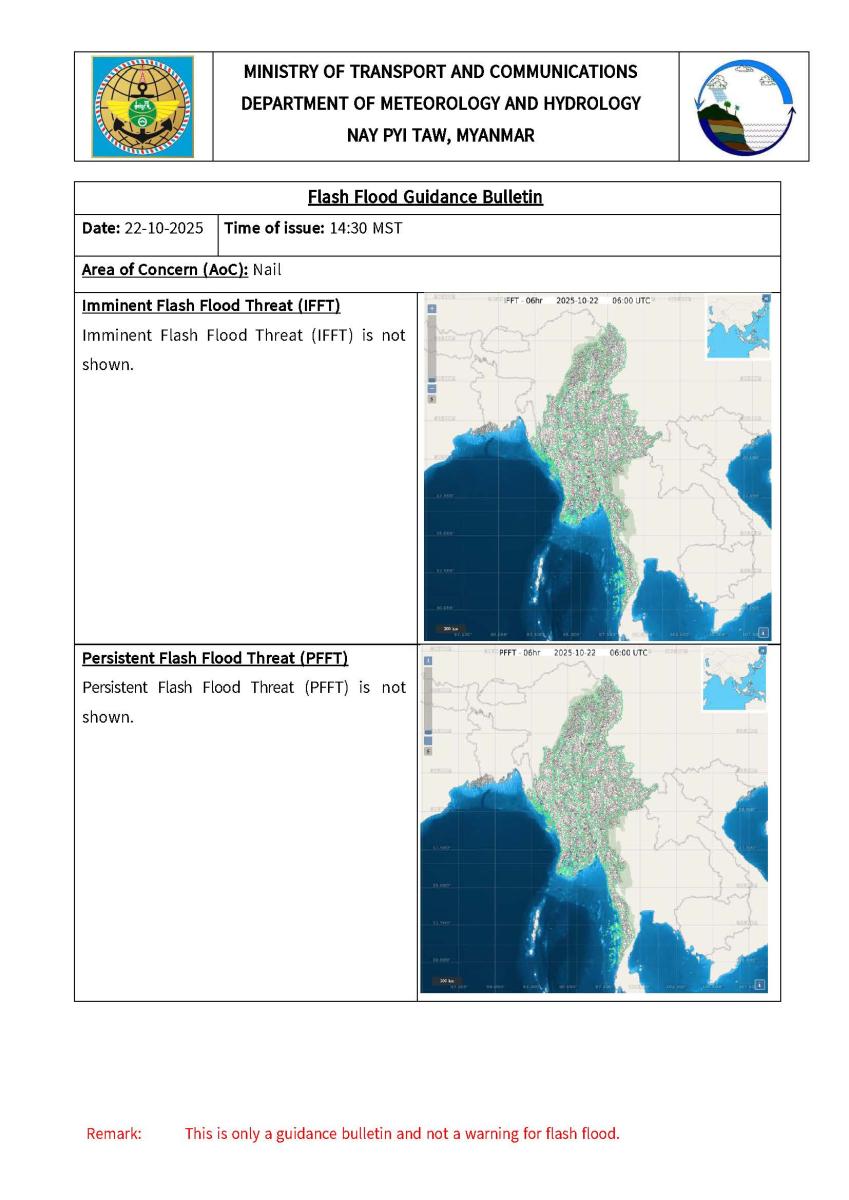Click small S button under IFFT zoom controls
The width and height of the screenshot is (849, 1200).
[x=432, y=399]
